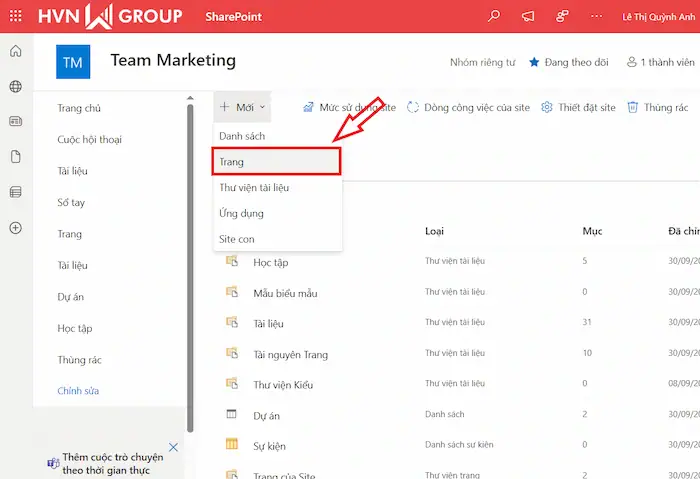700x479 pixels.
Task: Click the plus create icon in left rail
Action: point(15,228)
